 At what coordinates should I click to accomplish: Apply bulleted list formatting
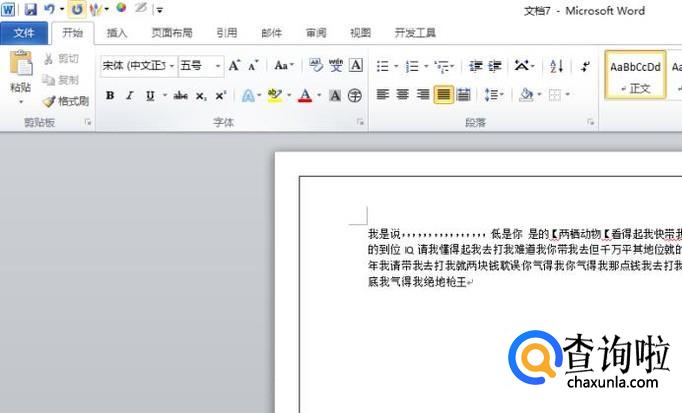[383, 66]
